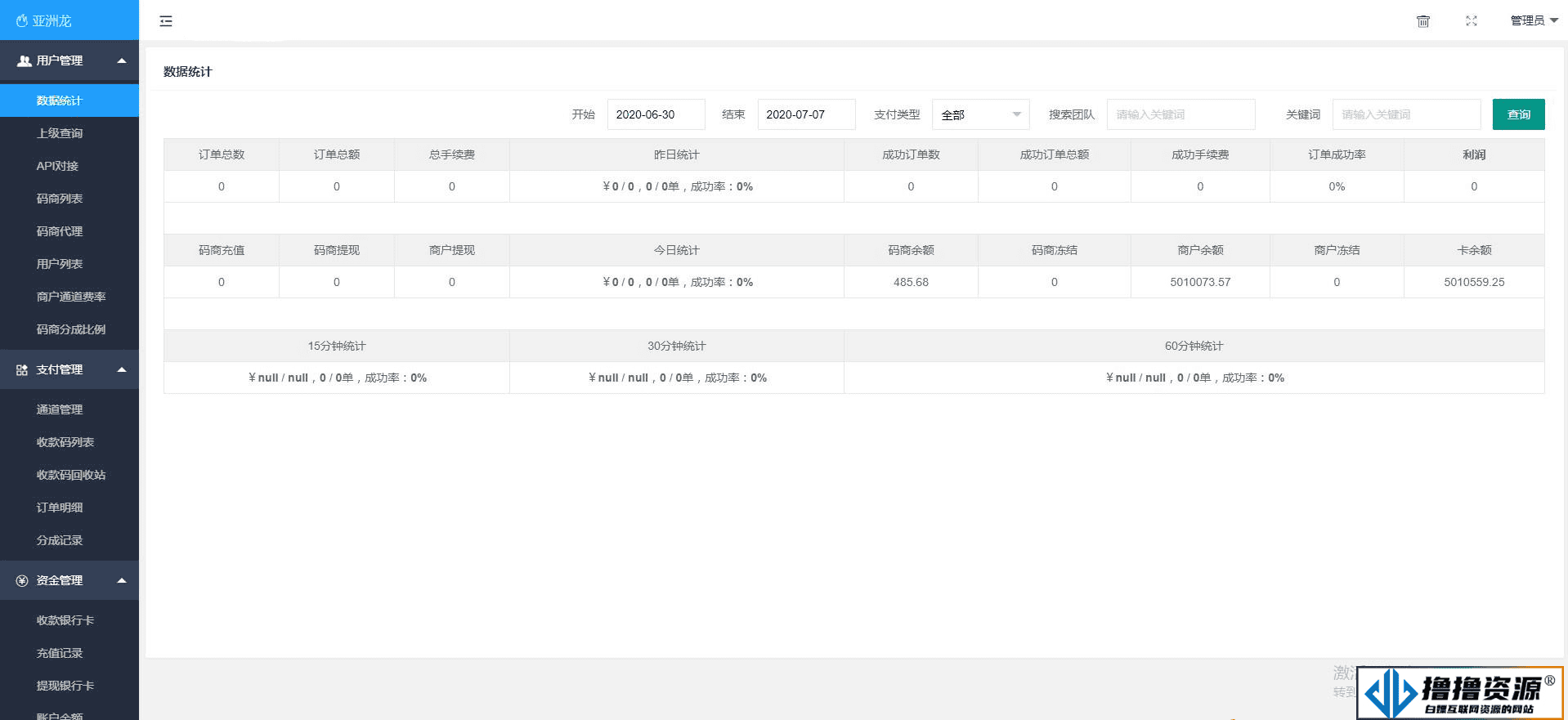Click the 订单成功率 value 0%
Screen dimensions: 1568x720
pos(1337,186)
